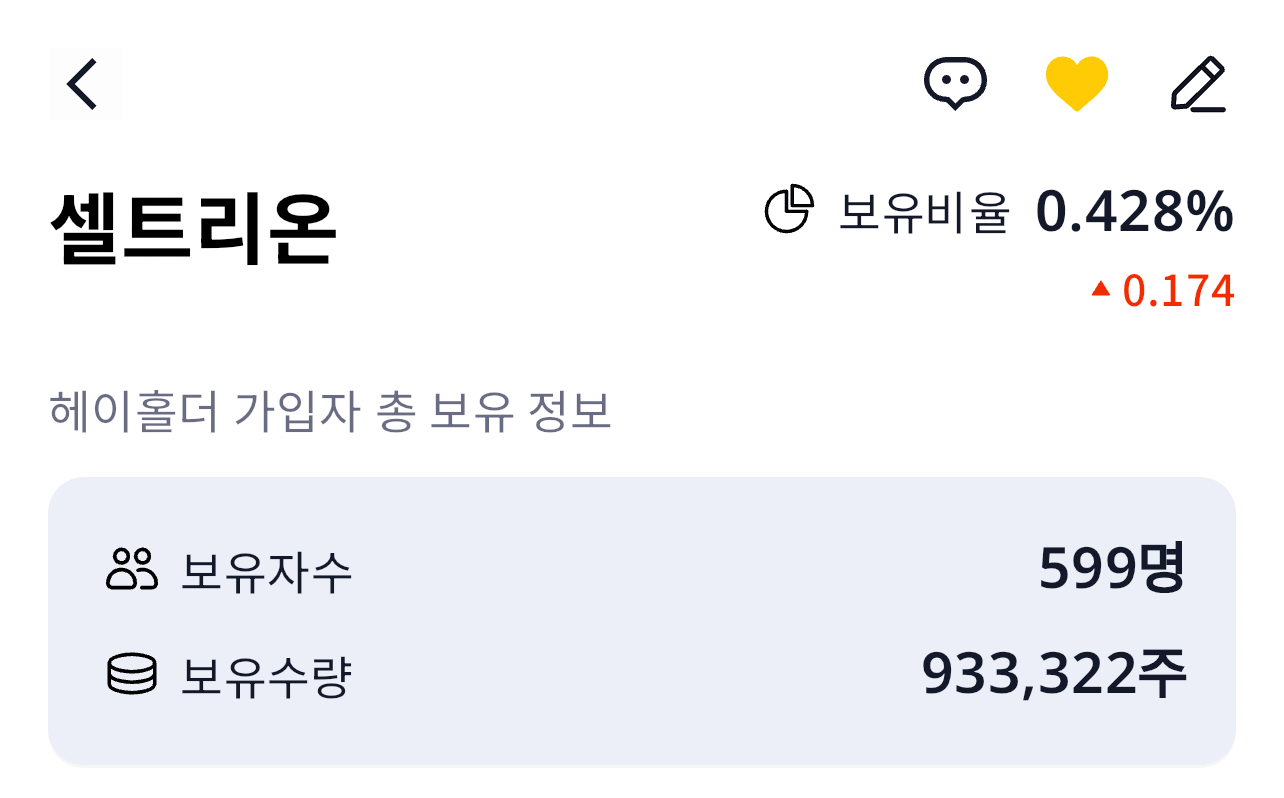
Task: Expand the 보유수량 row for details
Action: tap(640, 674)
